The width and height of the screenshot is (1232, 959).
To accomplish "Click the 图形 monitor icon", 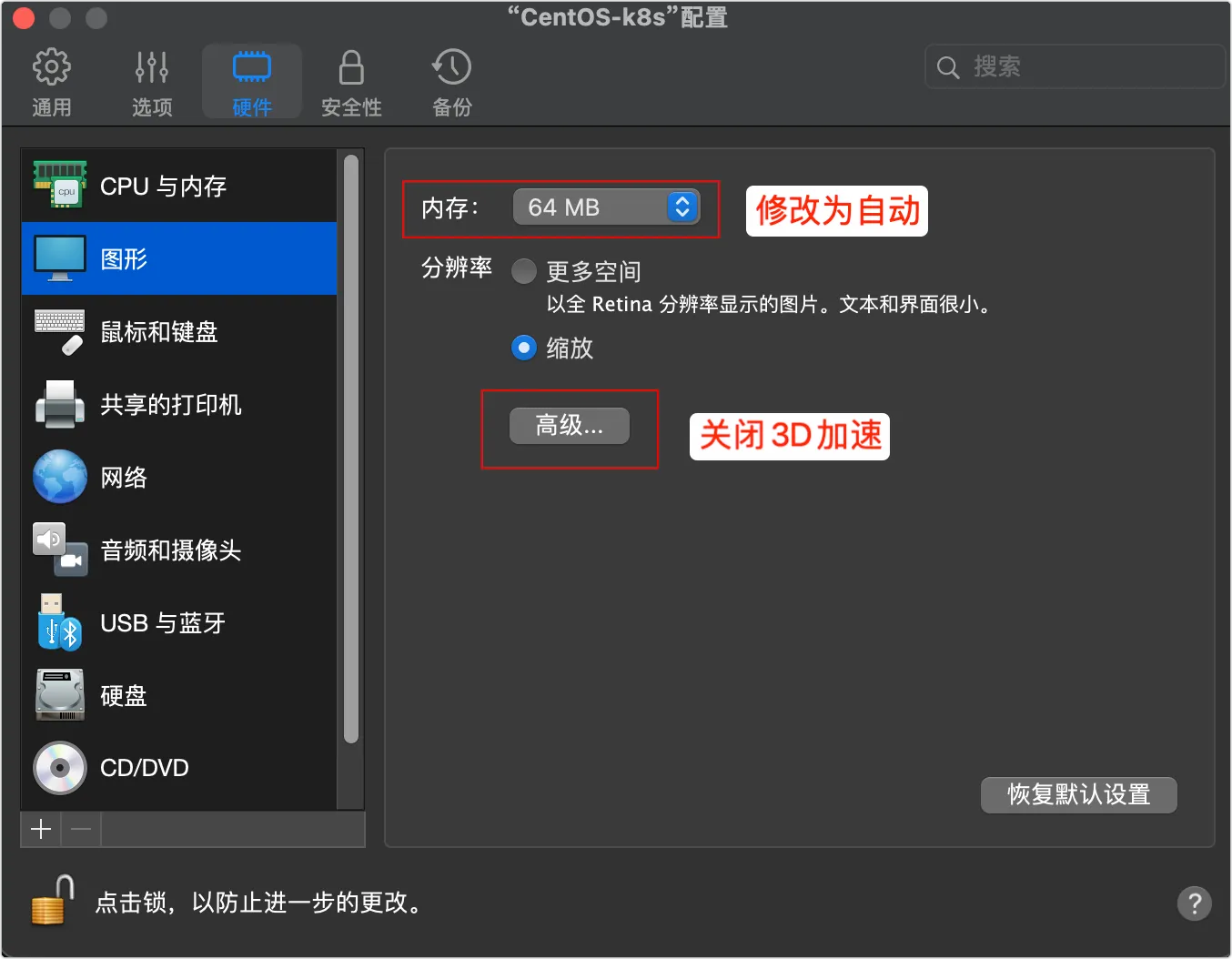I will (x=60, y=258).
